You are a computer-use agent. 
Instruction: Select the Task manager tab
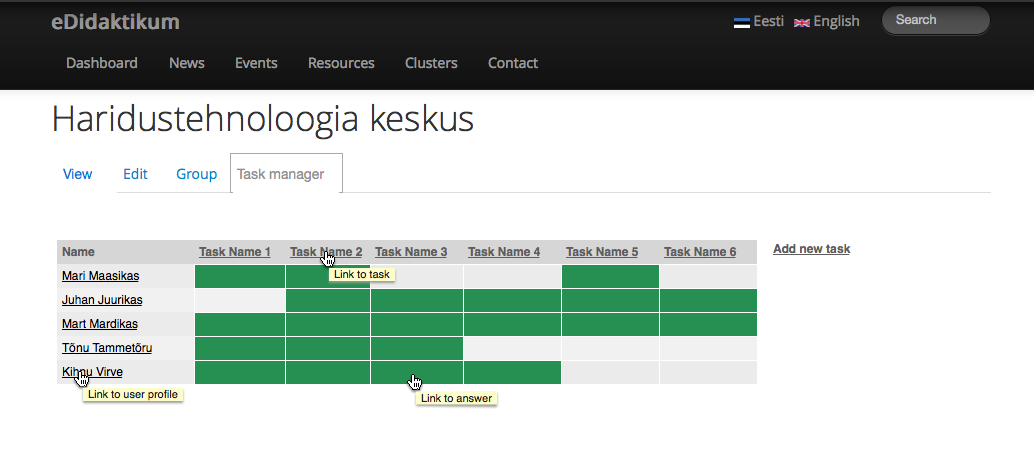click(x=281, y=174)
